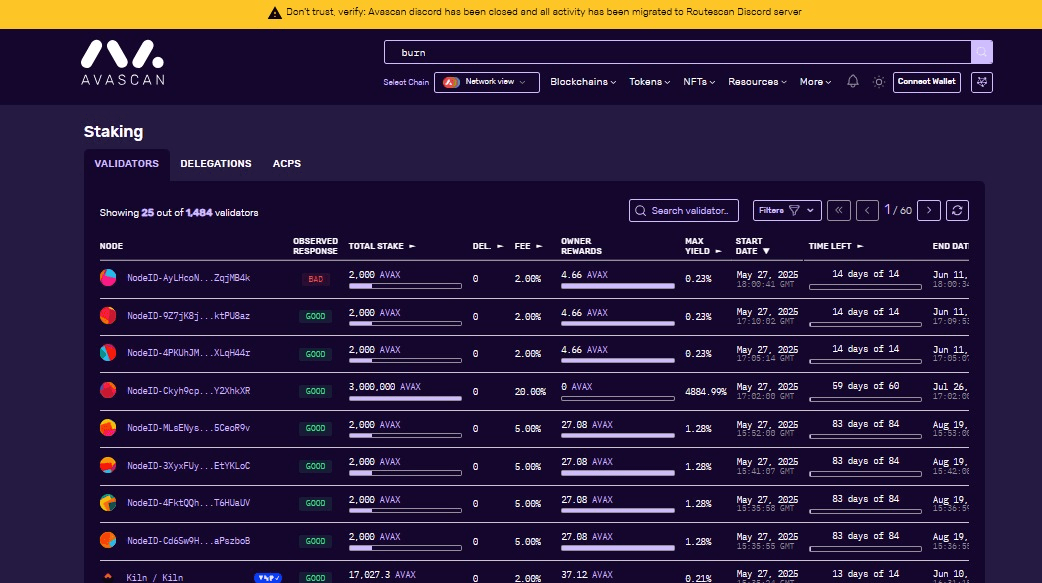The image size is (1042, 583).
Task: Click the page indicator 1 / 60
Action: (898, 210)
